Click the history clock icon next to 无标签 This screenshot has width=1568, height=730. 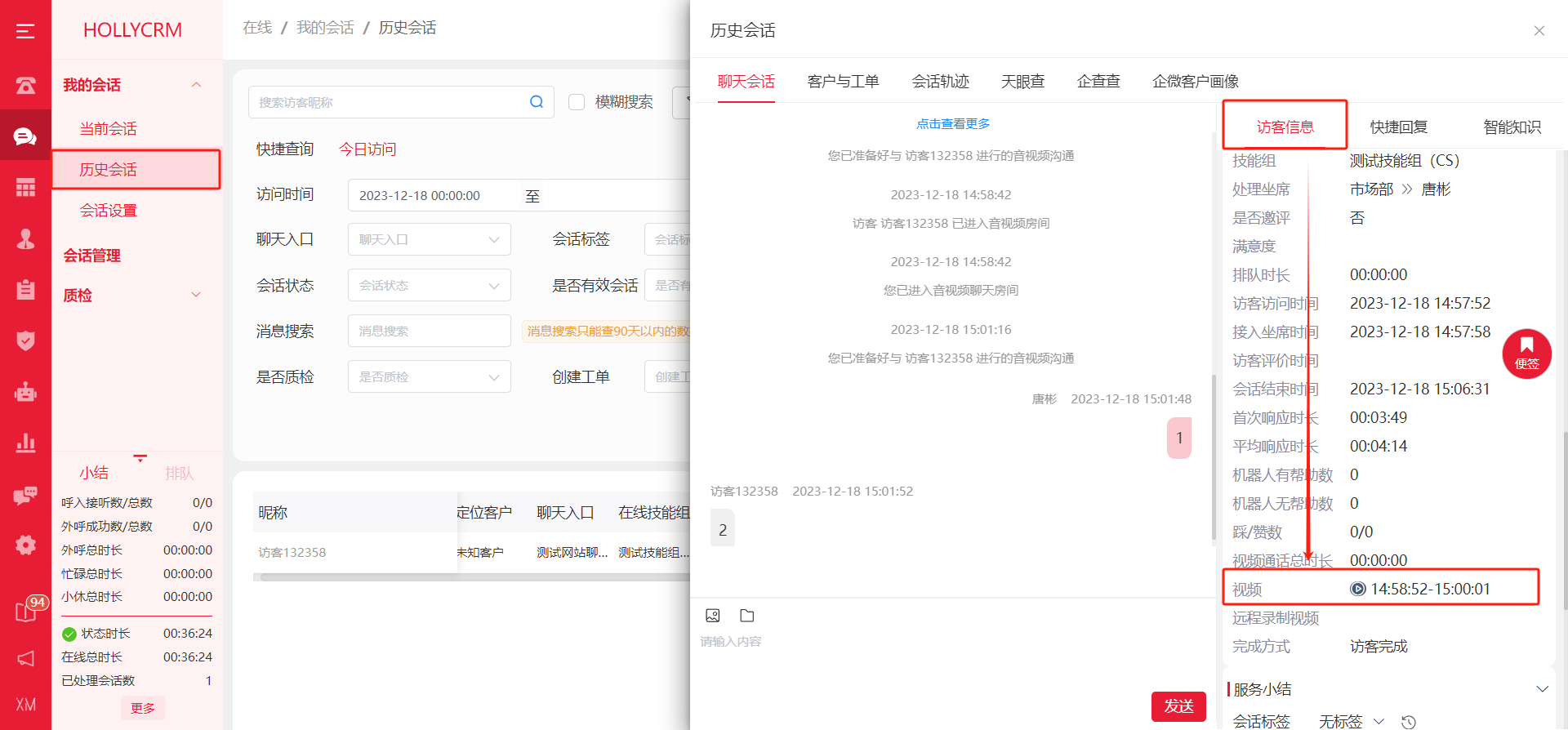(x=1408, y=722)
